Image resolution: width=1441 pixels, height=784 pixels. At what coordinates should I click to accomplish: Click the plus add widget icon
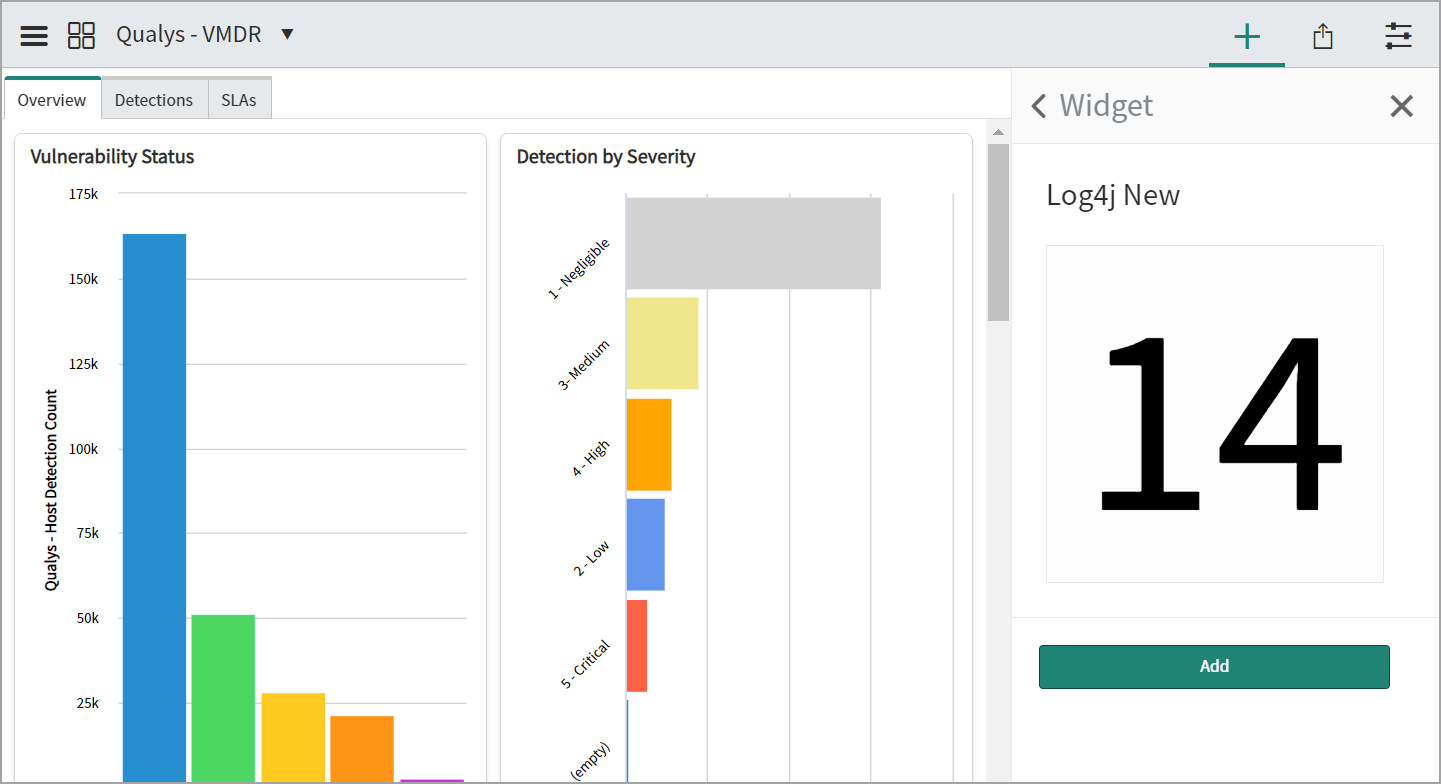tap(1246, 37)
